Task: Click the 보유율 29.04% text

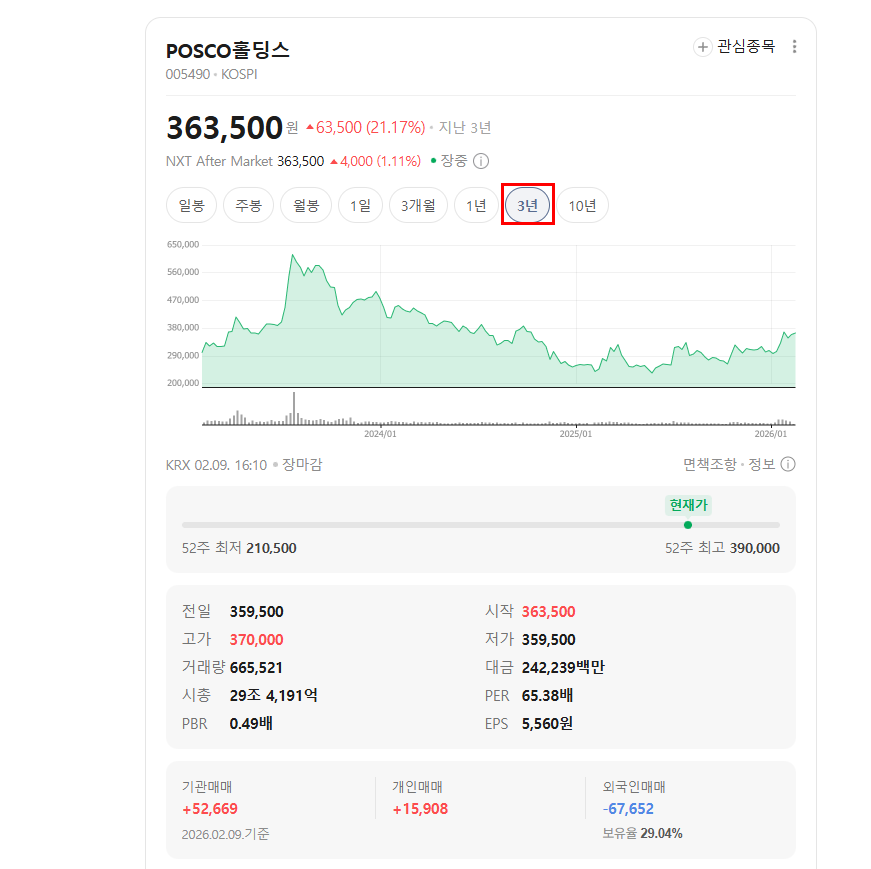Action: point(642,833)
